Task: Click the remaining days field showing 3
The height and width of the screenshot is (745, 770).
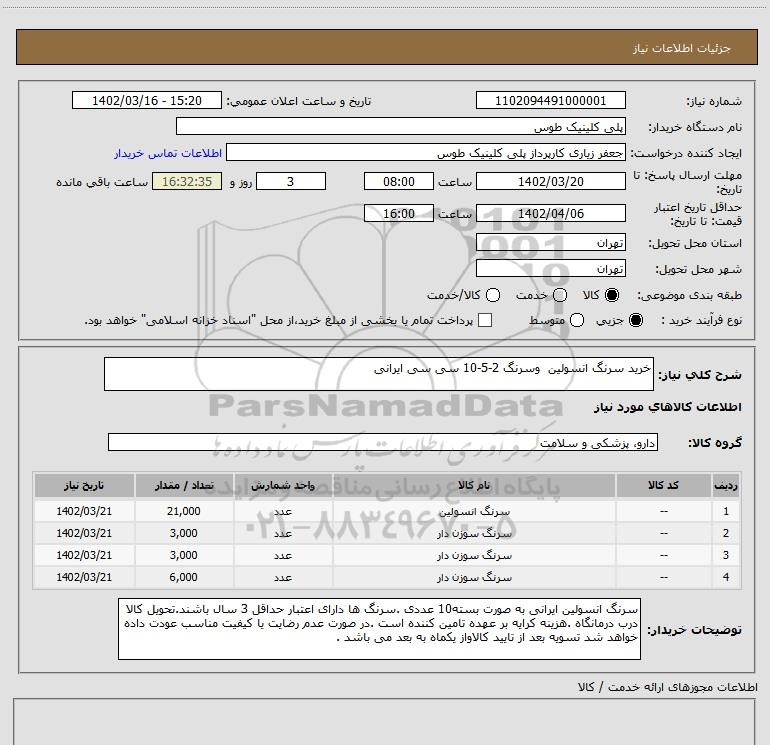Action: click(x=291, y=181)
